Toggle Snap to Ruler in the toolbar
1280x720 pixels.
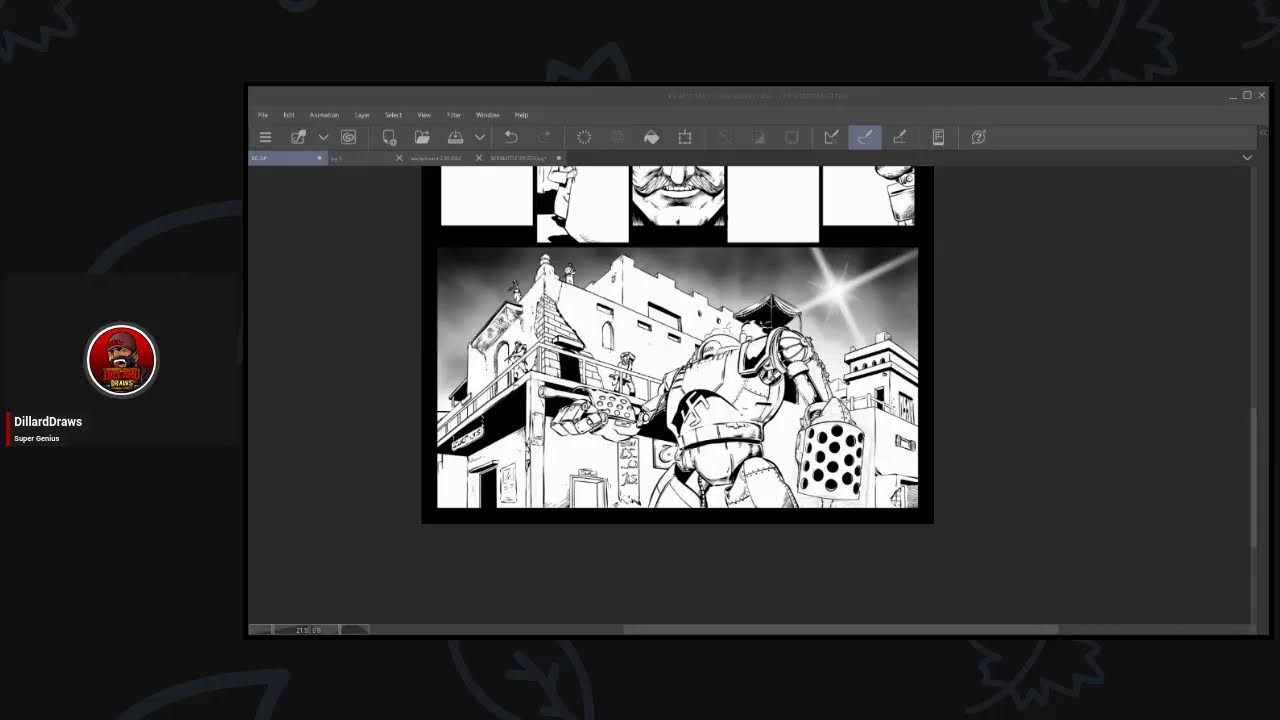(831, 137)
